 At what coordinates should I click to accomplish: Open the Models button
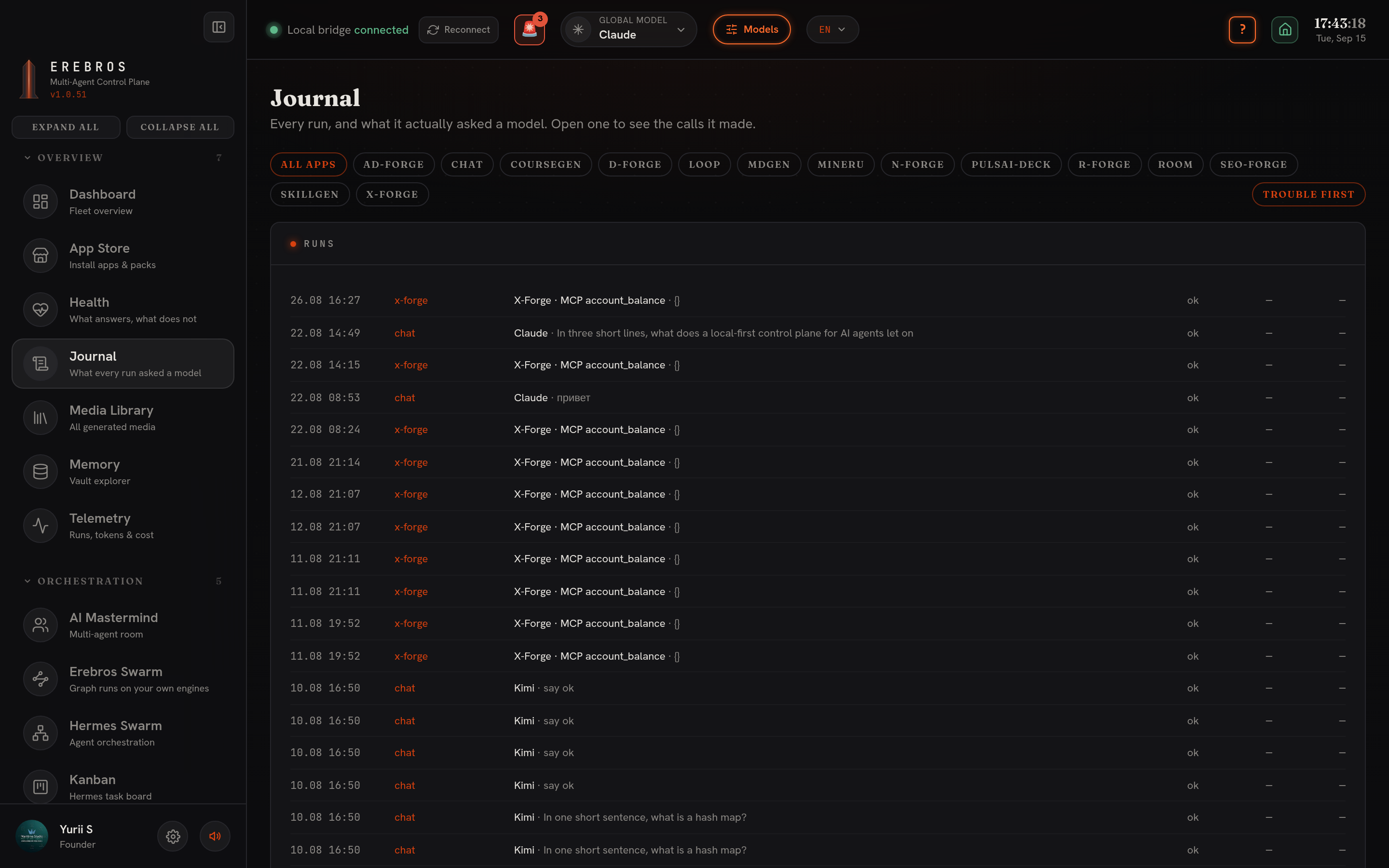(x=751, y=29)
